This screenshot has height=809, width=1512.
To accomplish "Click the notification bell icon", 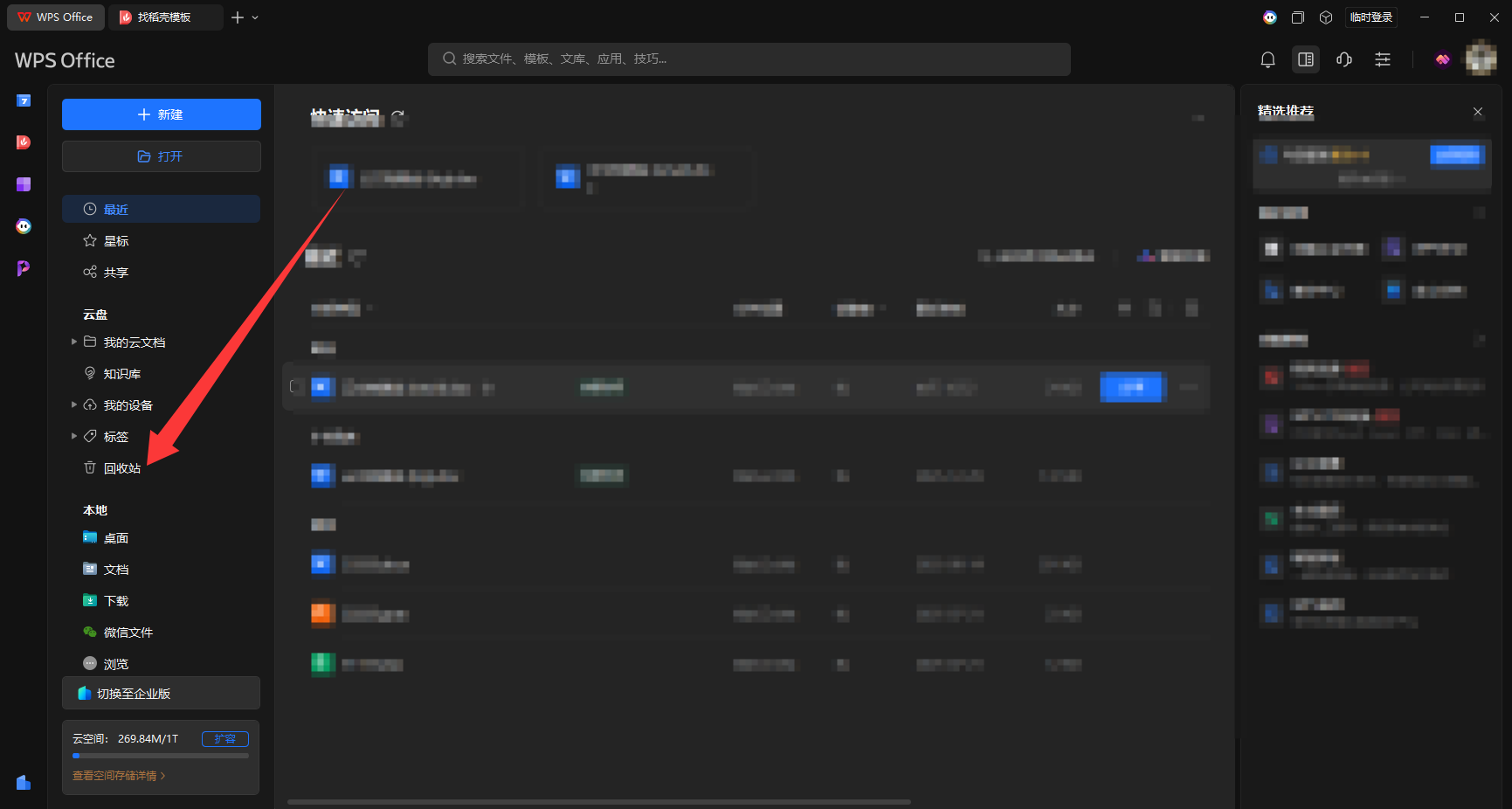I will pos(1267,59).
